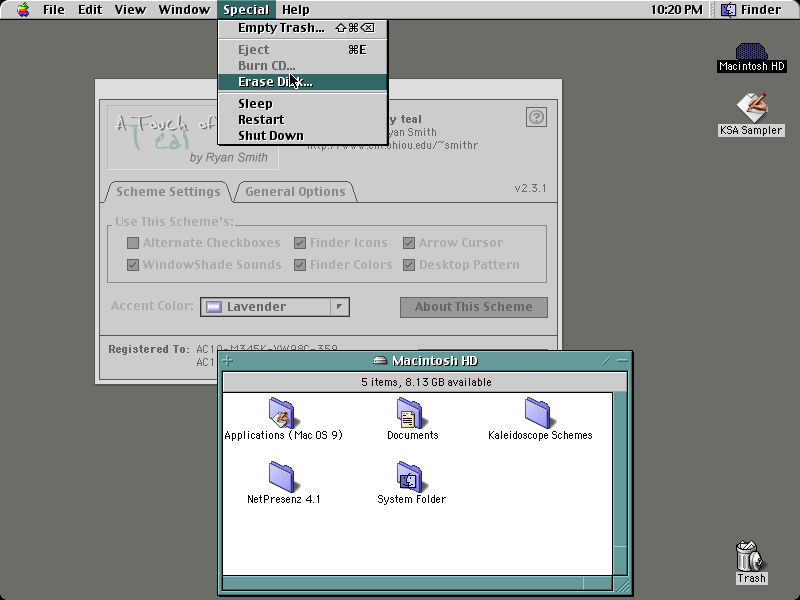Select the NetPresenz 4.1 folder icon

pyautogui.click(x=282, y=477)
